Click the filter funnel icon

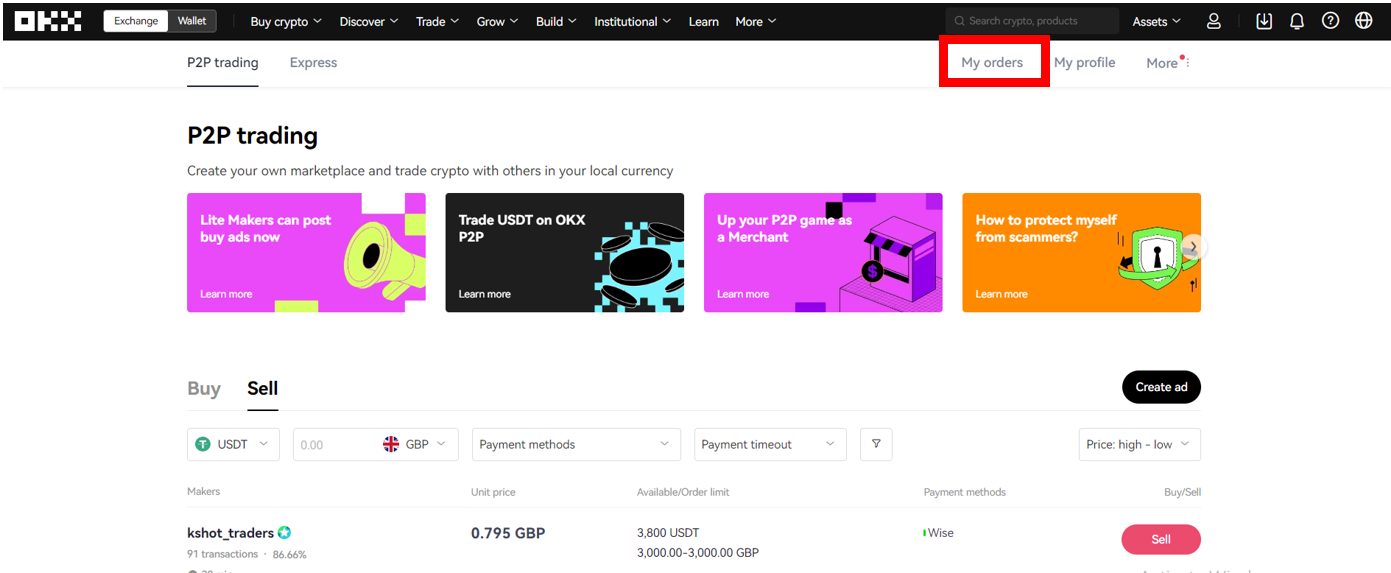click(876, 444)
